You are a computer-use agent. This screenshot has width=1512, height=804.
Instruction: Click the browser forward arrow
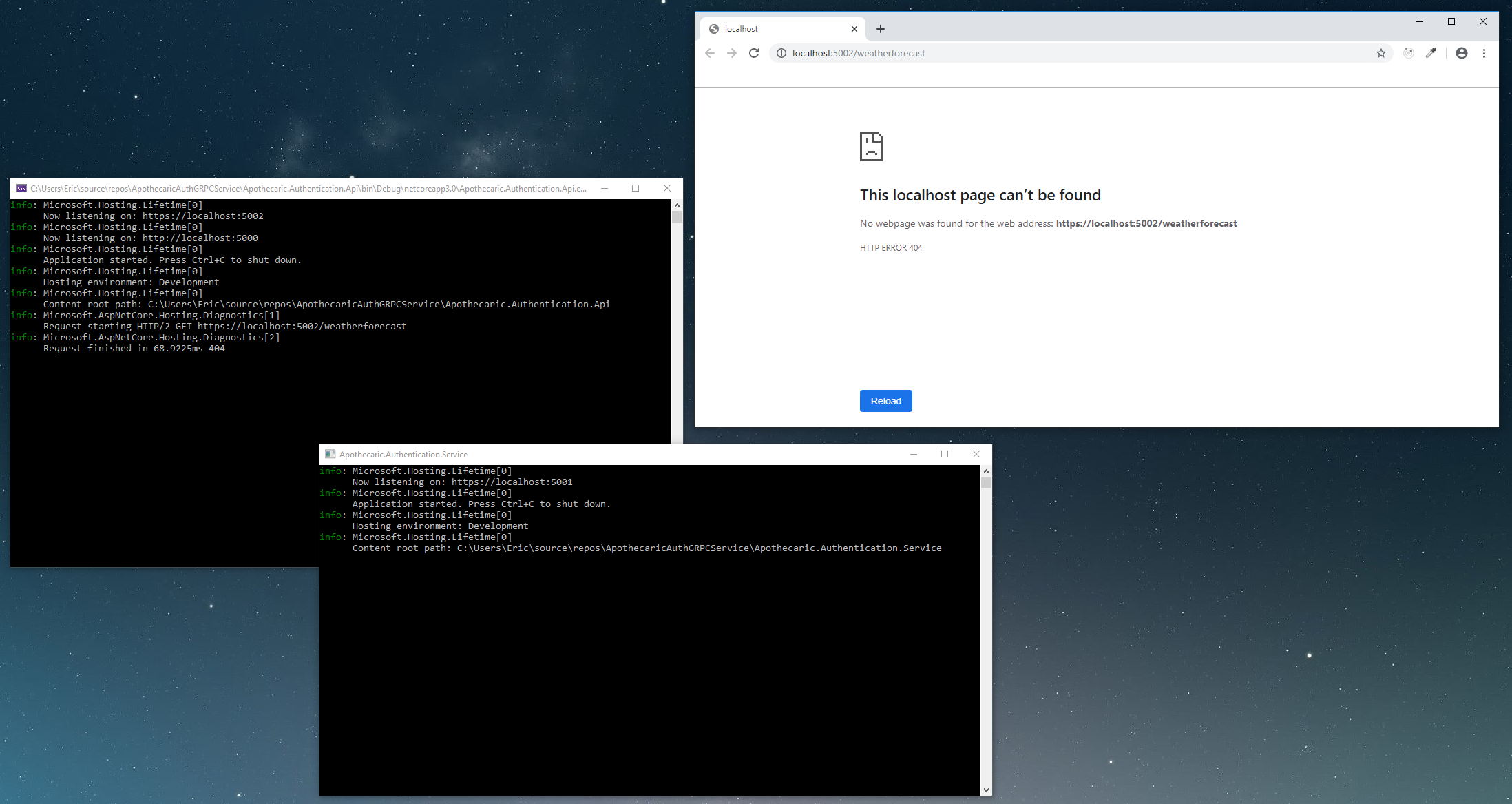(x=732, y=53)
